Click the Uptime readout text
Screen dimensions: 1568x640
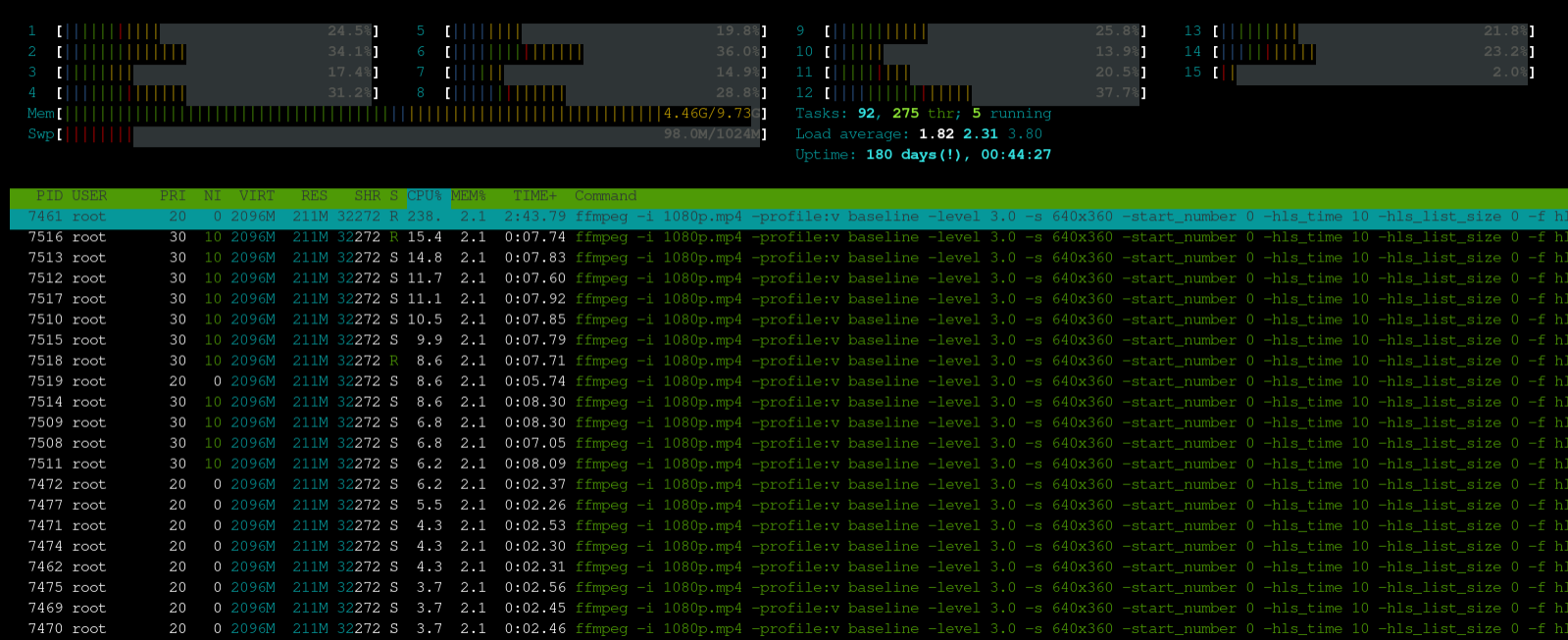pos(923,155)
